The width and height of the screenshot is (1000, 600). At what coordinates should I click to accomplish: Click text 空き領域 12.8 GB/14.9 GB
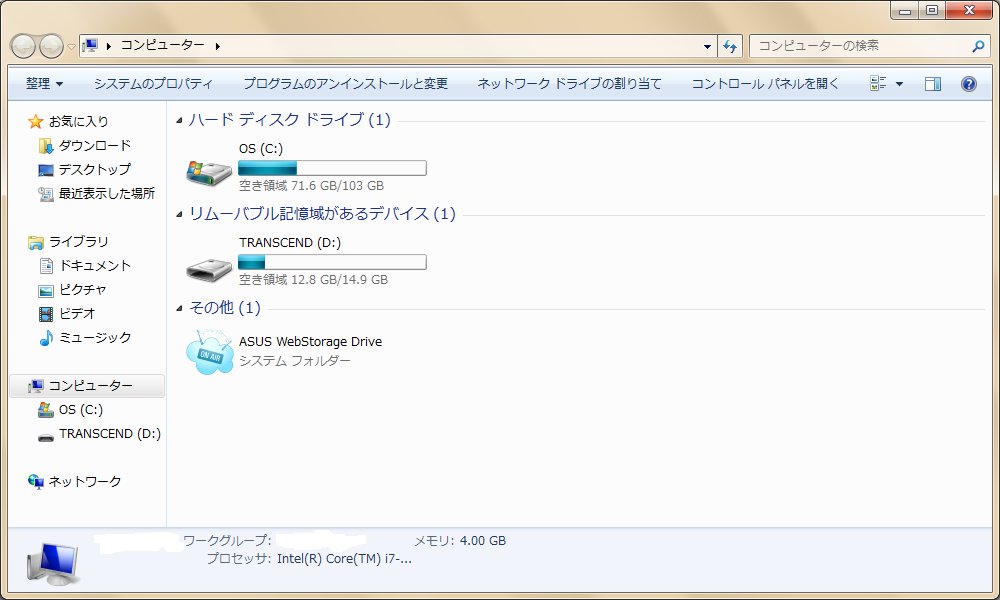point(313,279)
